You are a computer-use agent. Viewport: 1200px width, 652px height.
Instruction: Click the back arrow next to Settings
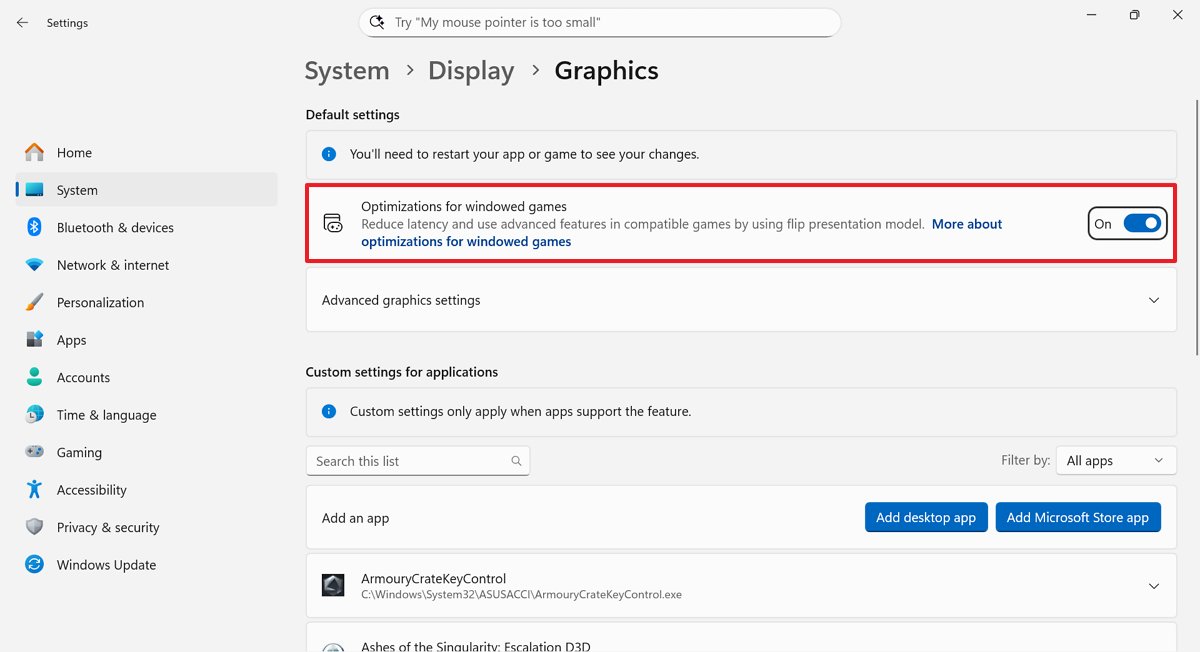tap(21, 22)
